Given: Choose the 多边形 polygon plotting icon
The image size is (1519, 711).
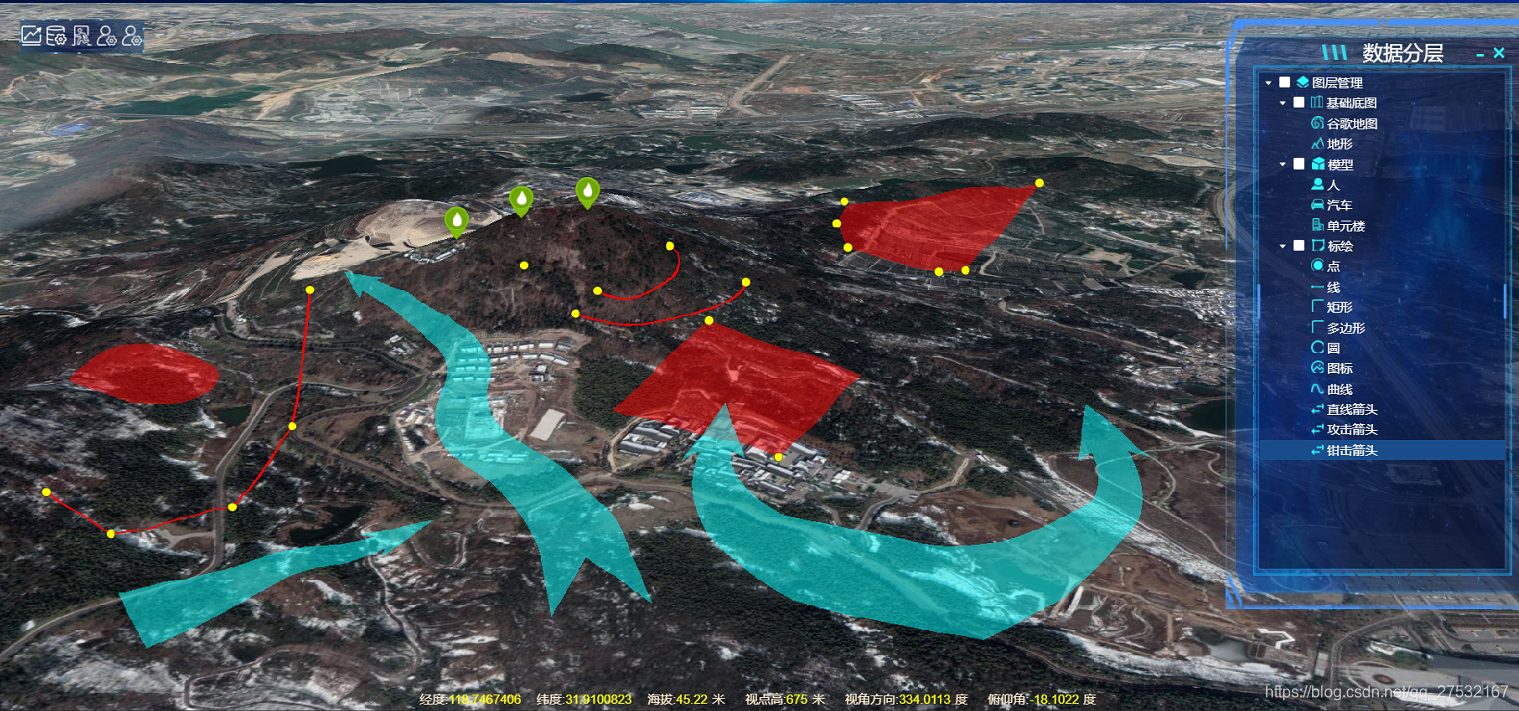Looking at the screenshot, I should click(x=1317, y=328).
